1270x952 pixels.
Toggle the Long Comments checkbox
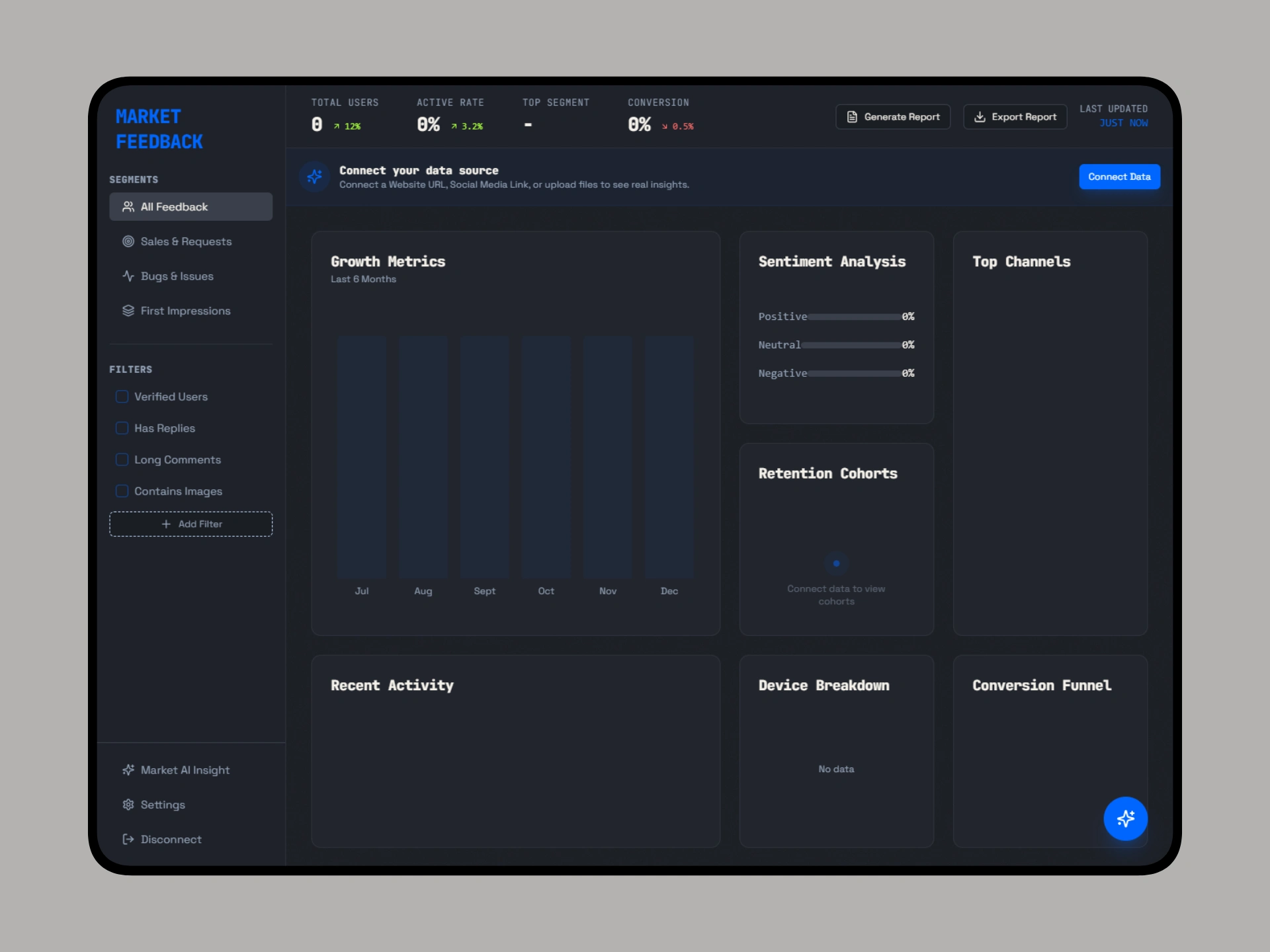(122, 459)
